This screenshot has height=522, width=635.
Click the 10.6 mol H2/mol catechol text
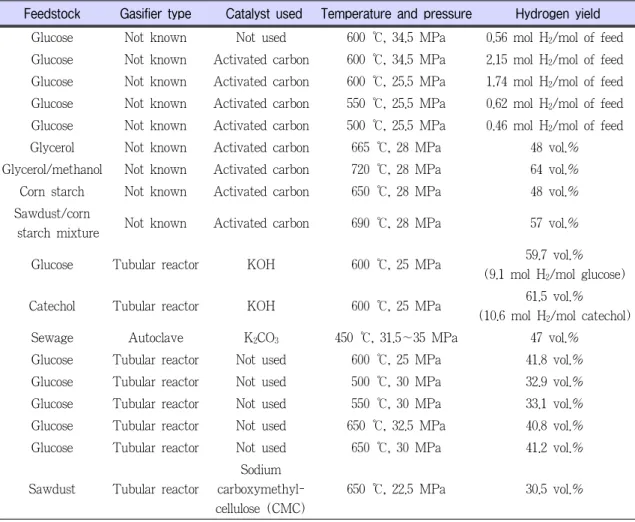[554, 315]
